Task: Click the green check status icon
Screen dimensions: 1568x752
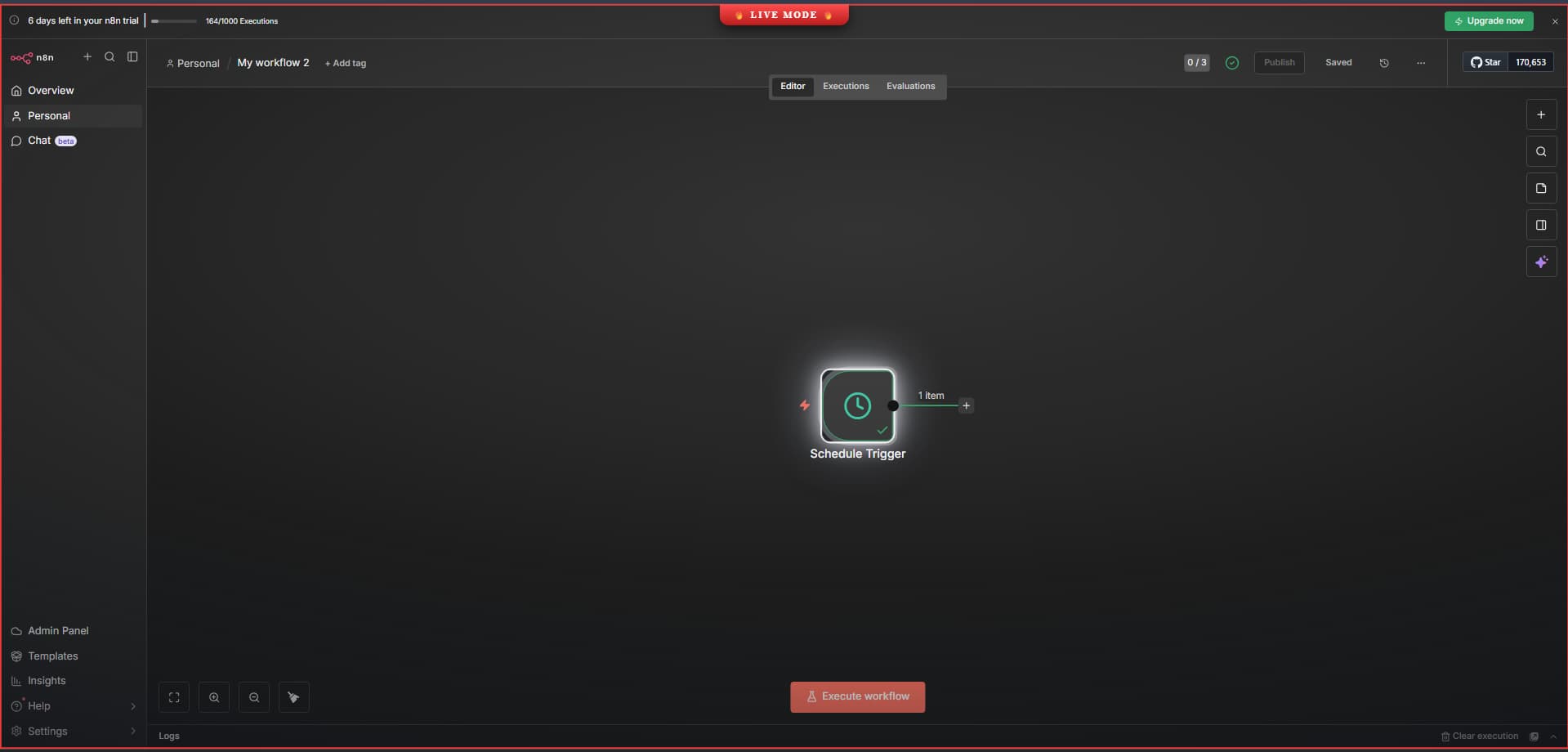Action: click(1232, 63)
